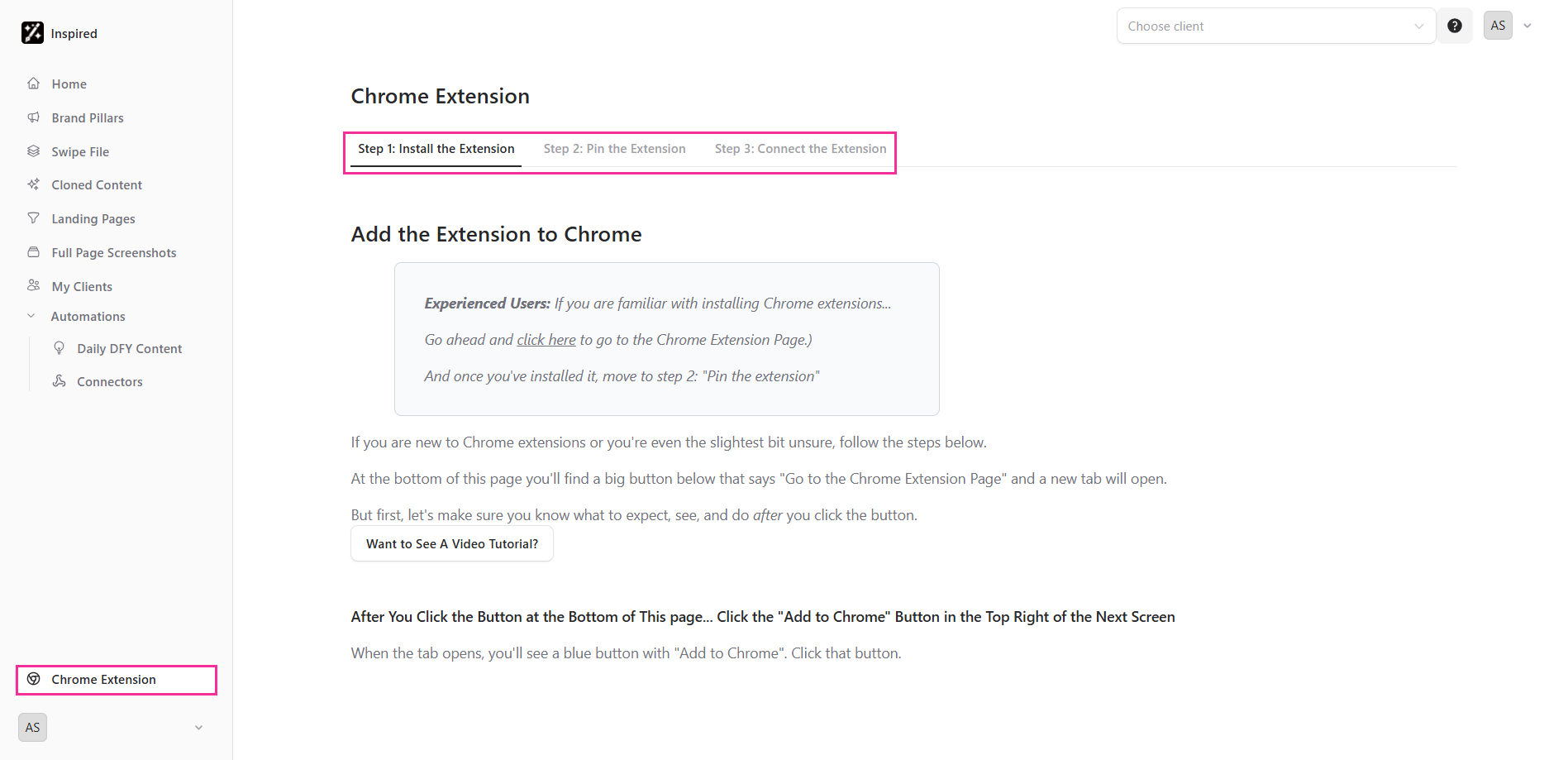Click the 'Add the Extension to Chrome' heading
The height and width of the screenshot is (760, 1568).
pyautogui.click(x=496, y=234)
